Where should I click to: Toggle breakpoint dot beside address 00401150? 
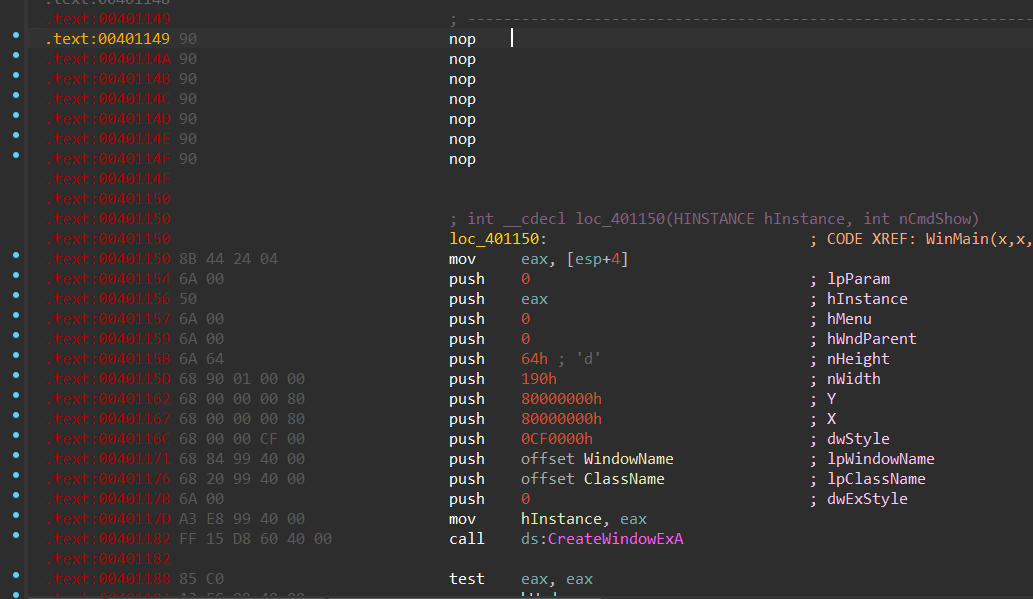tap(16, 256)
